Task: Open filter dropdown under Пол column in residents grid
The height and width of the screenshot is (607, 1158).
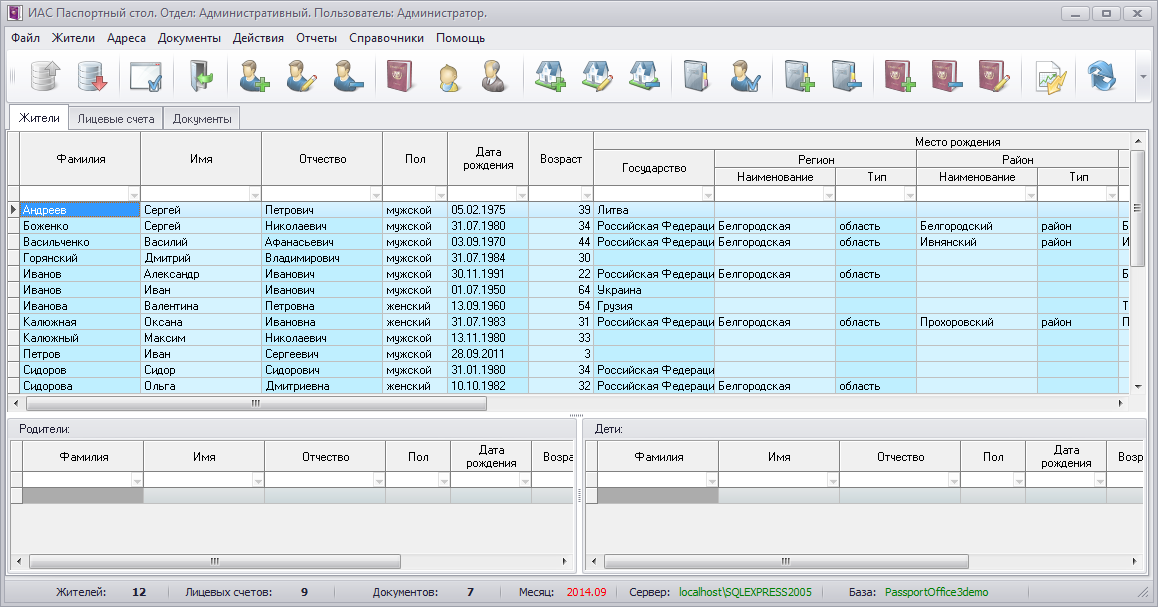Action: 440,194
